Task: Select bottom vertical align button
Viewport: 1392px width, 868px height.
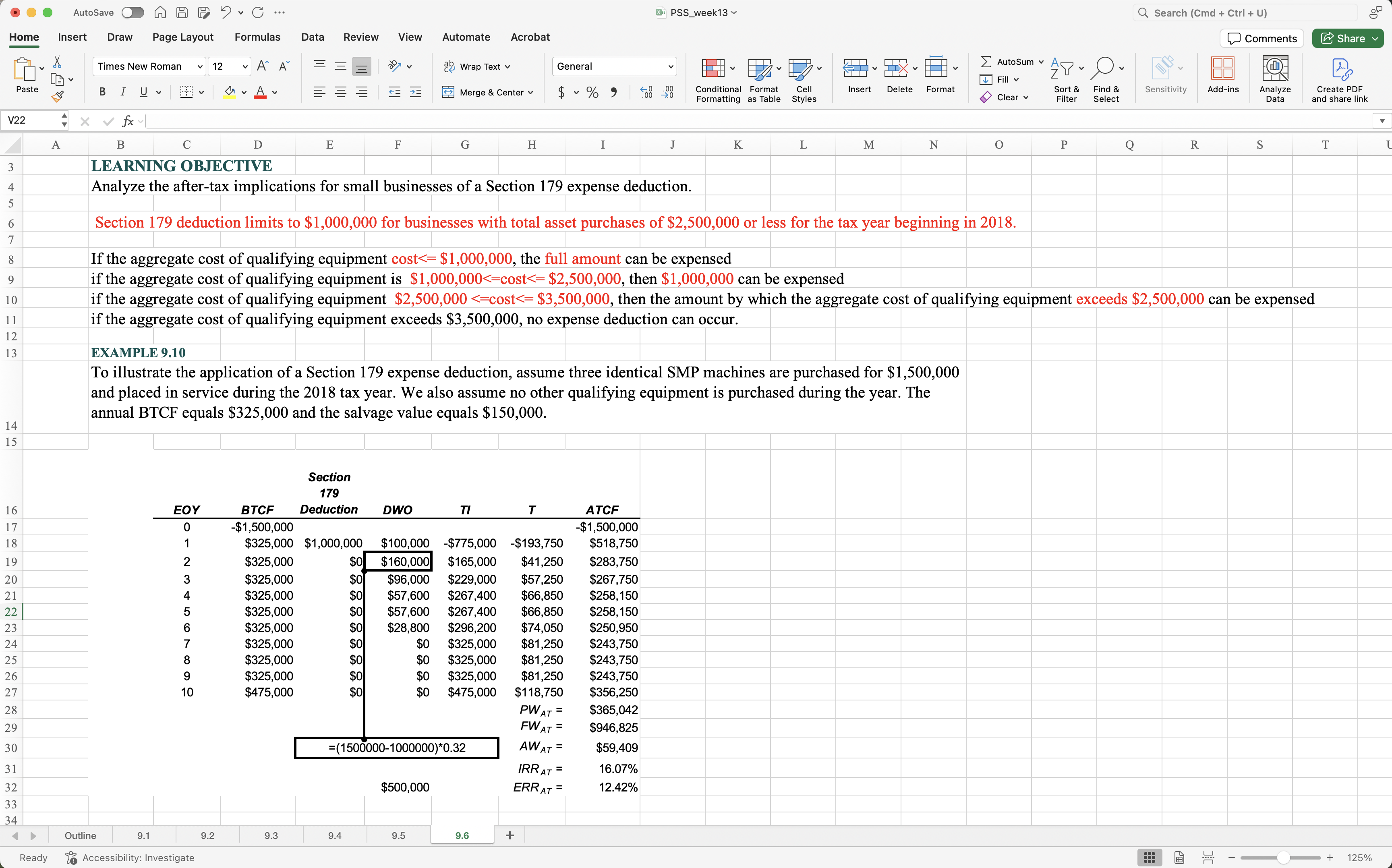Action: 362,66
